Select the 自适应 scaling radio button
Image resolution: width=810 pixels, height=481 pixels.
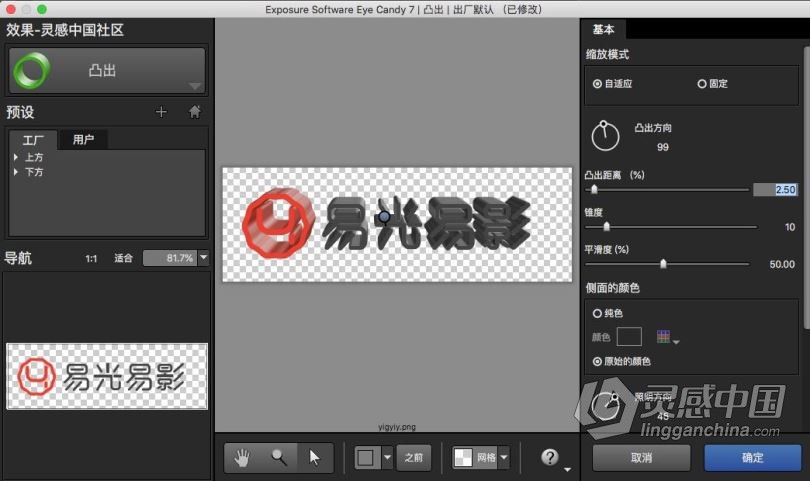click(597, 84)
